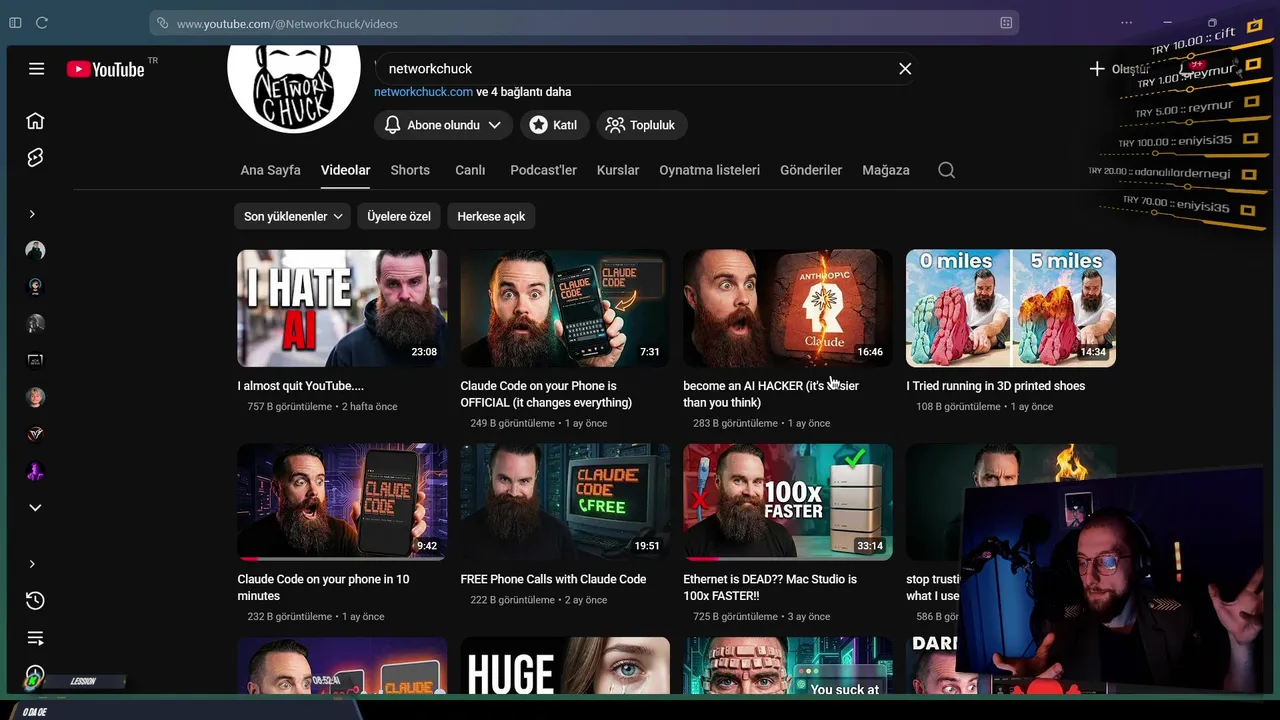Open watch History icon in sidebar
1280x720 pixels.
pyautogui.click(x=35, y=601)
